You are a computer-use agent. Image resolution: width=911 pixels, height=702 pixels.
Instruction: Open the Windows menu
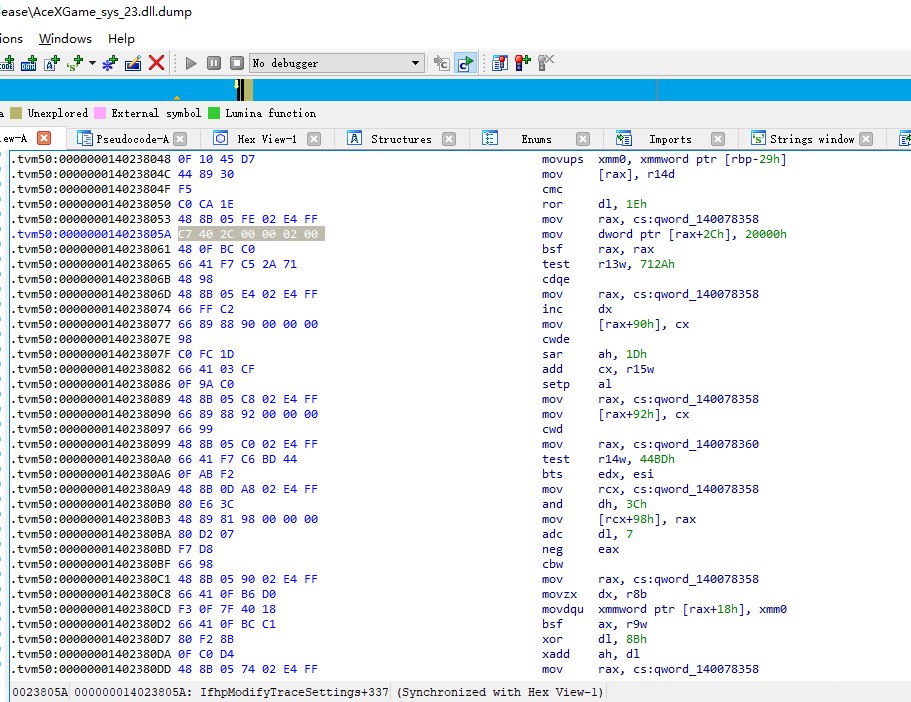pyautogui.click(x=65, y=39)
